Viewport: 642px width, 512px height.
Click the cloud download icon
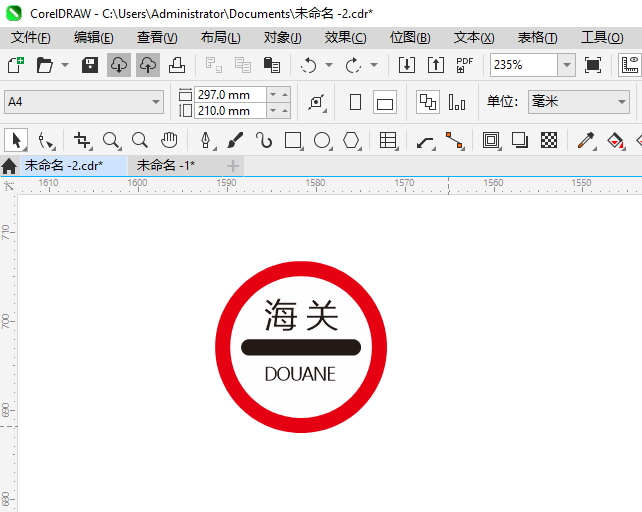point(119,65)
